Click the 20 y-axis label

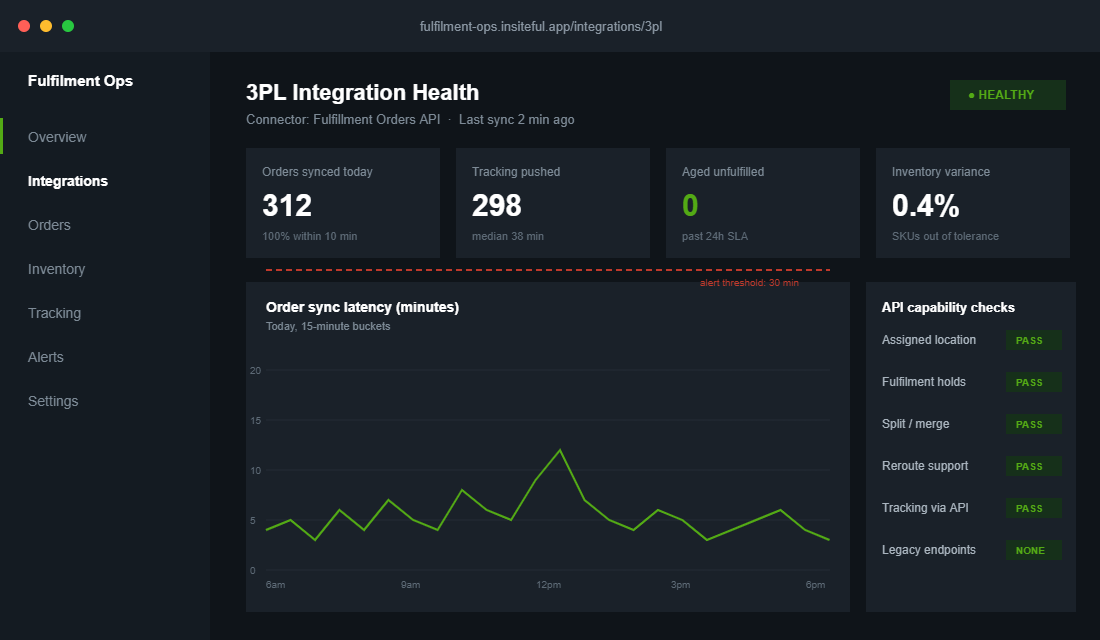coord(255,371)
